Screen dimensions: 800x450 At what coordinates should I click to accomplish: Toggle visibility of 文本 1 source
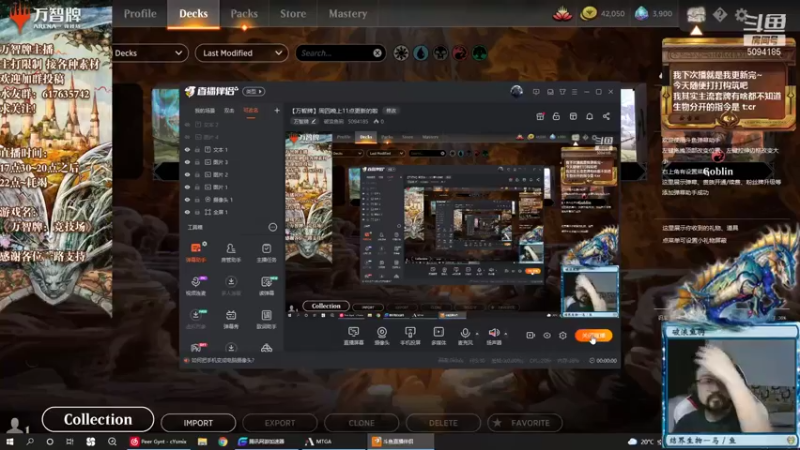point(187,150)
